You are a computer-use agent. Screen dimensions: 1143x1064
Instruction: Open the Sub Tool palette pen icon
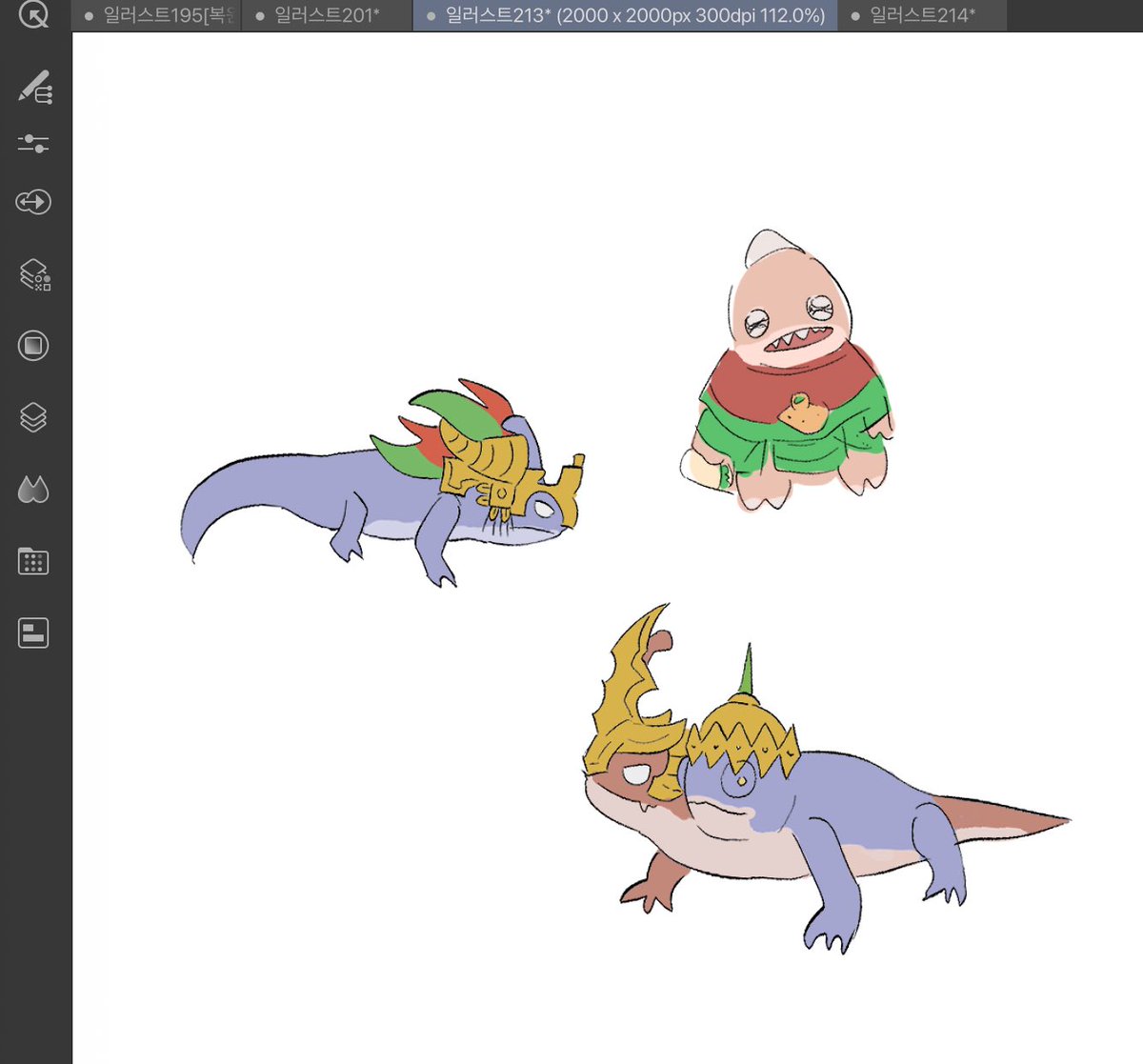(x=35, y=87)
